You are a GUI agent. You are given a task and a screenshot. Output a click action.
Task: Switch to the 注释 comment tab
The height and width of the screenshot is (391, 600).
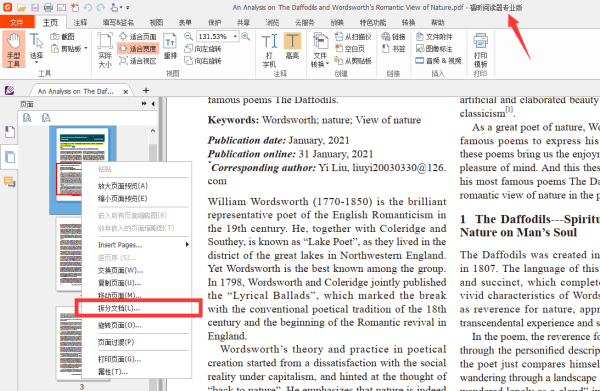click(80, 23)
